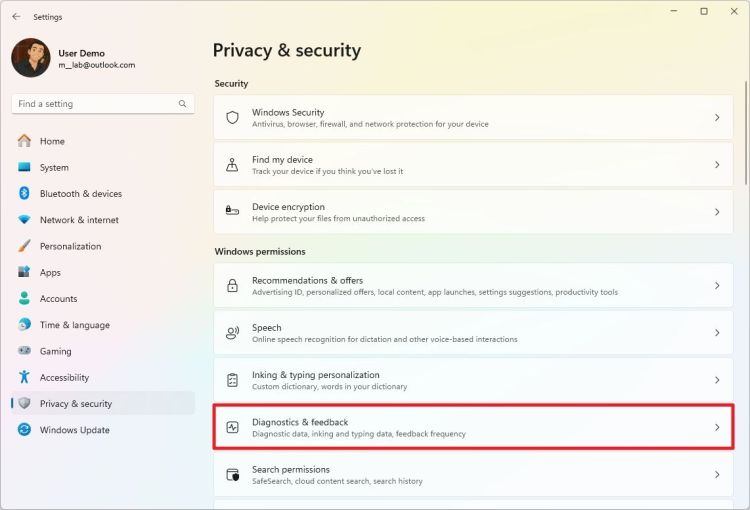This screenshot has width=750, height=510.
Task: Click the Device encryption icon
Action: point(233,212)
